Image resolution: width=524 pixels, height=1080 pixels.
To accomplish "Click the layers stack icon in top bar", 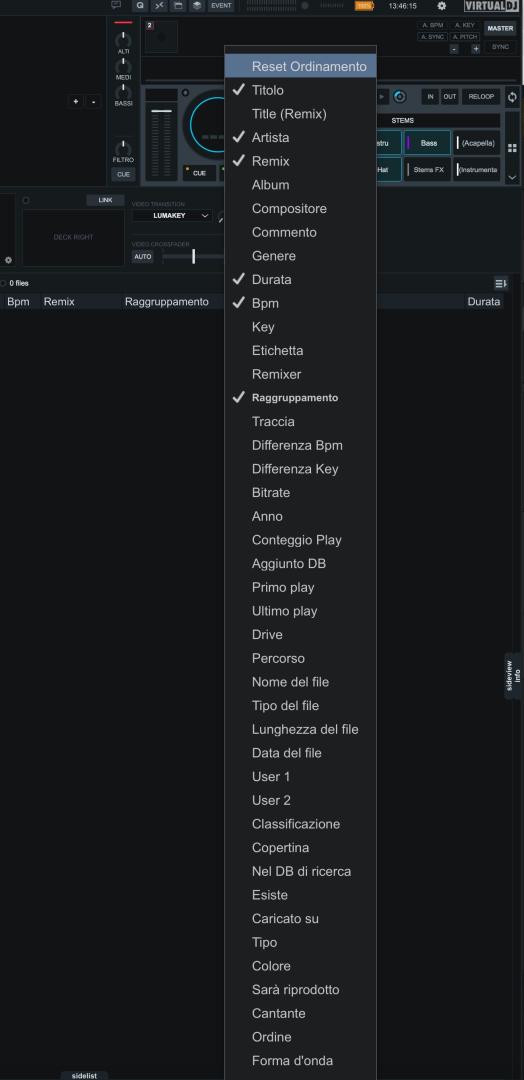I will click(197, 6).
